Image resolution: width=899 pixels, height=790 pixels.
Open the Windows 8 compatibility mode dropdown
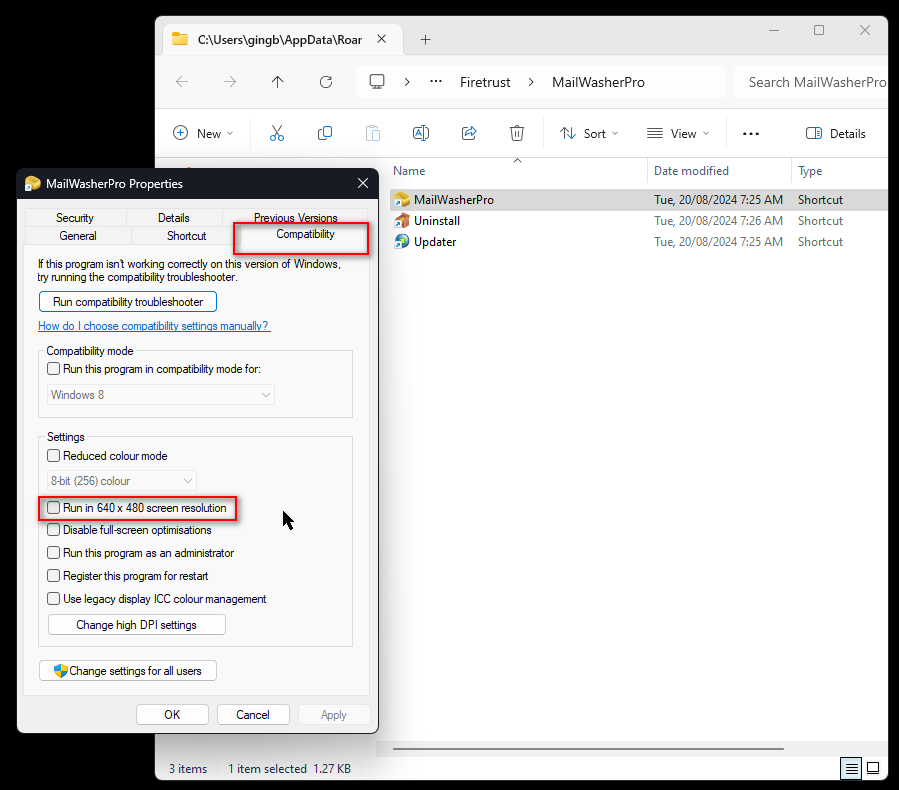click(x=161, y=394)
